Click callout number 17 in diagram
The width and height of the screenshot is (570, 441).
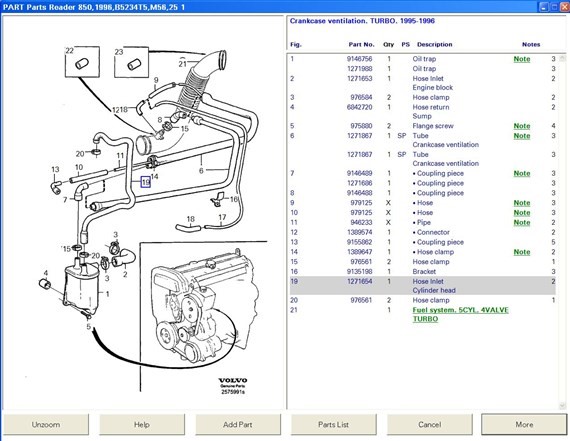click(222, 217)
